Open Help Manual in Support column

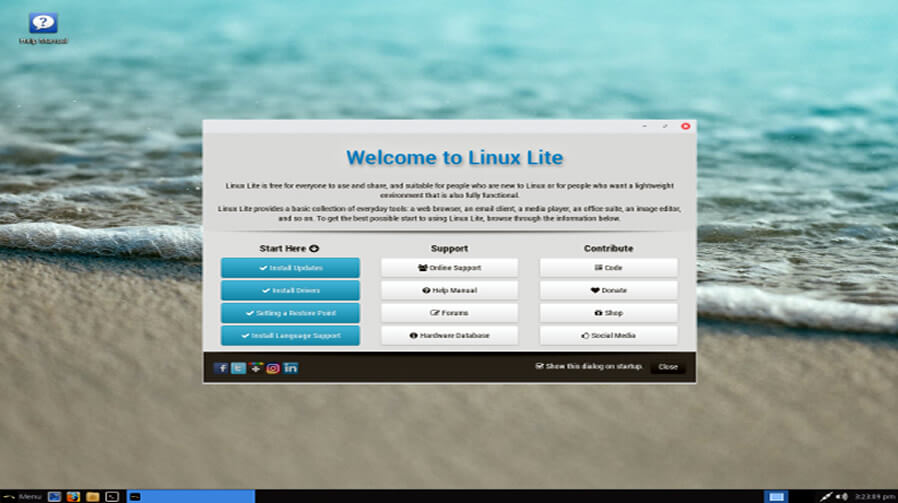click(x=450, y=290)
